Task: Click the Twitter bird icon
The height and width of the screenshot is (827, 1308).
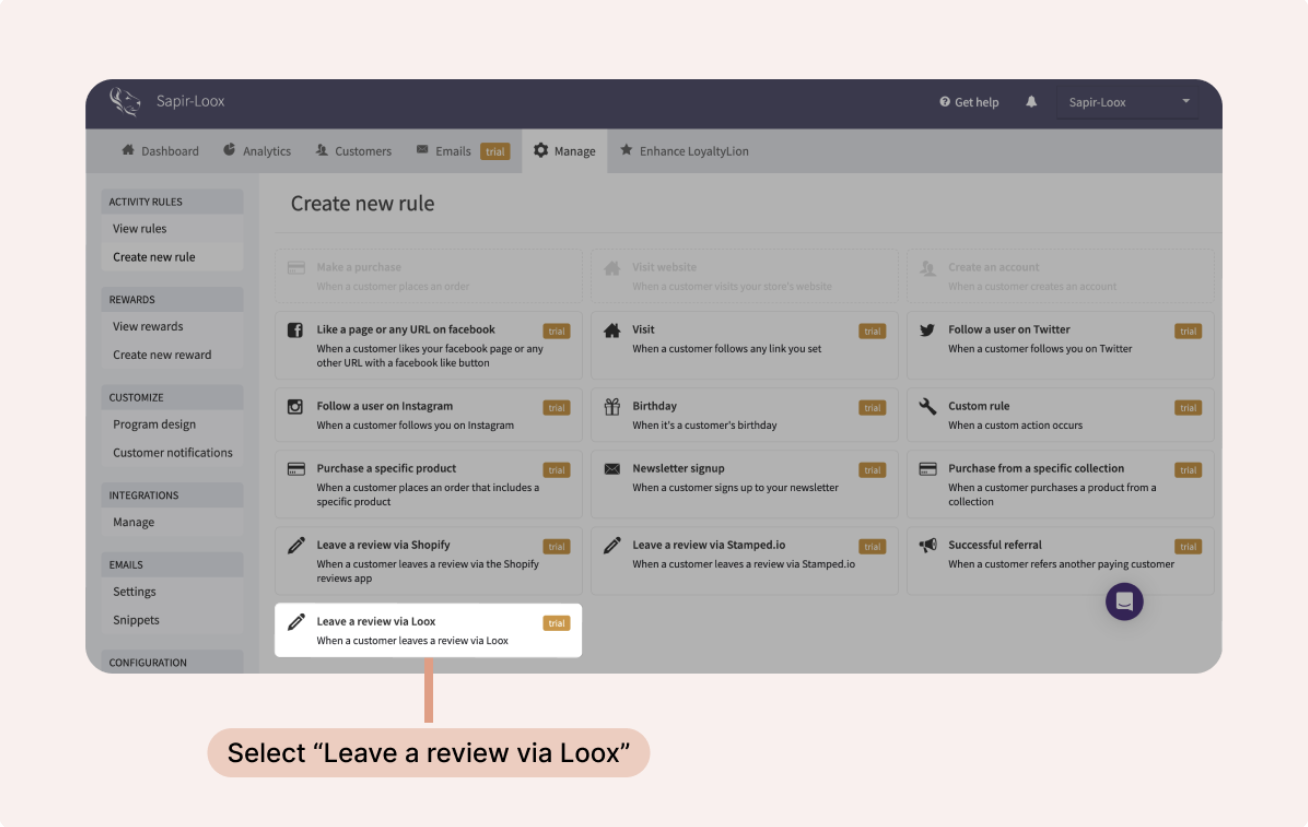Action: [927, 330]
